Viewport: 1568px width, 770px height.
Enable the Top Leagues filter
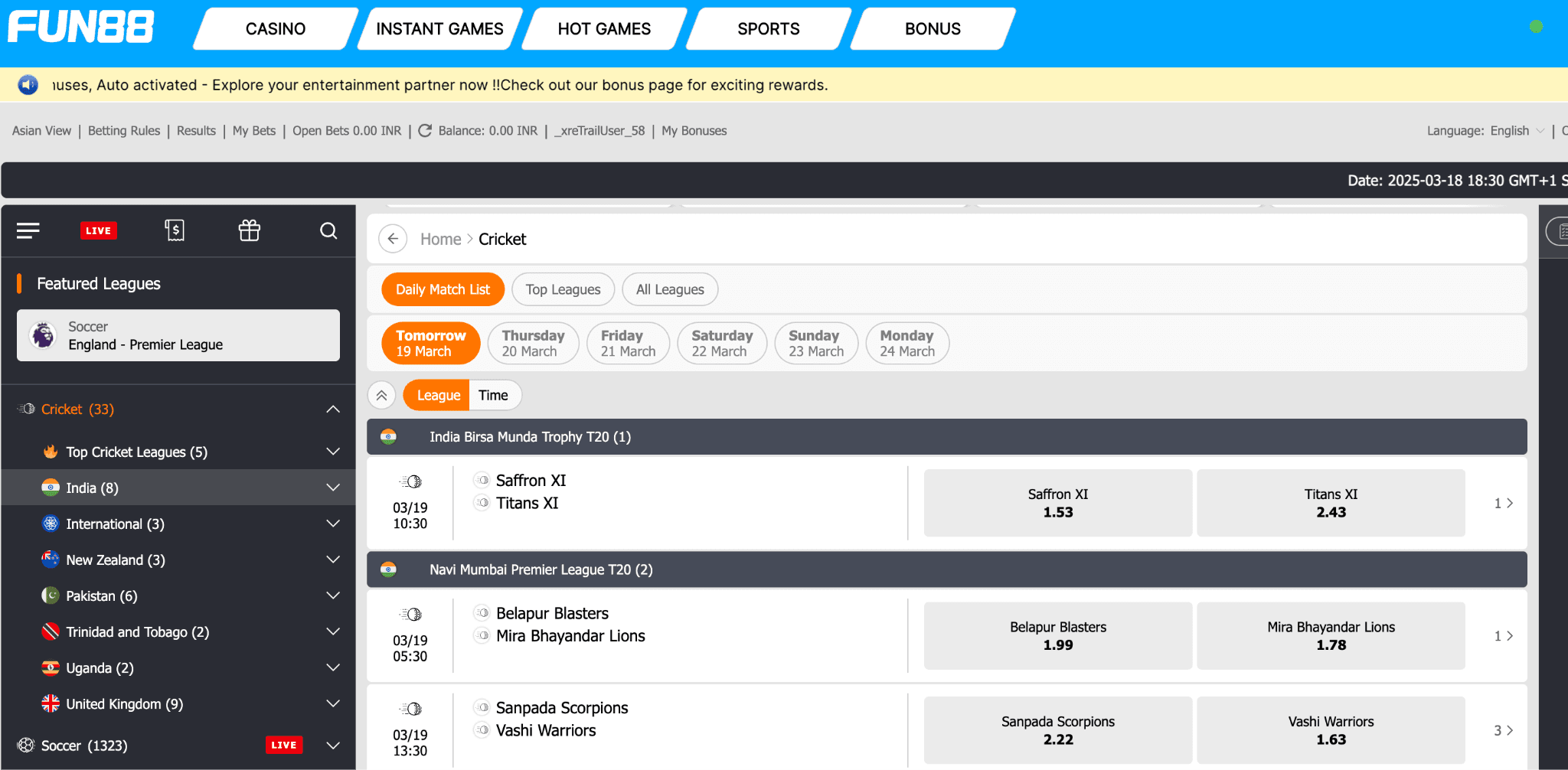pyautogui.click(x=563, y=289)
